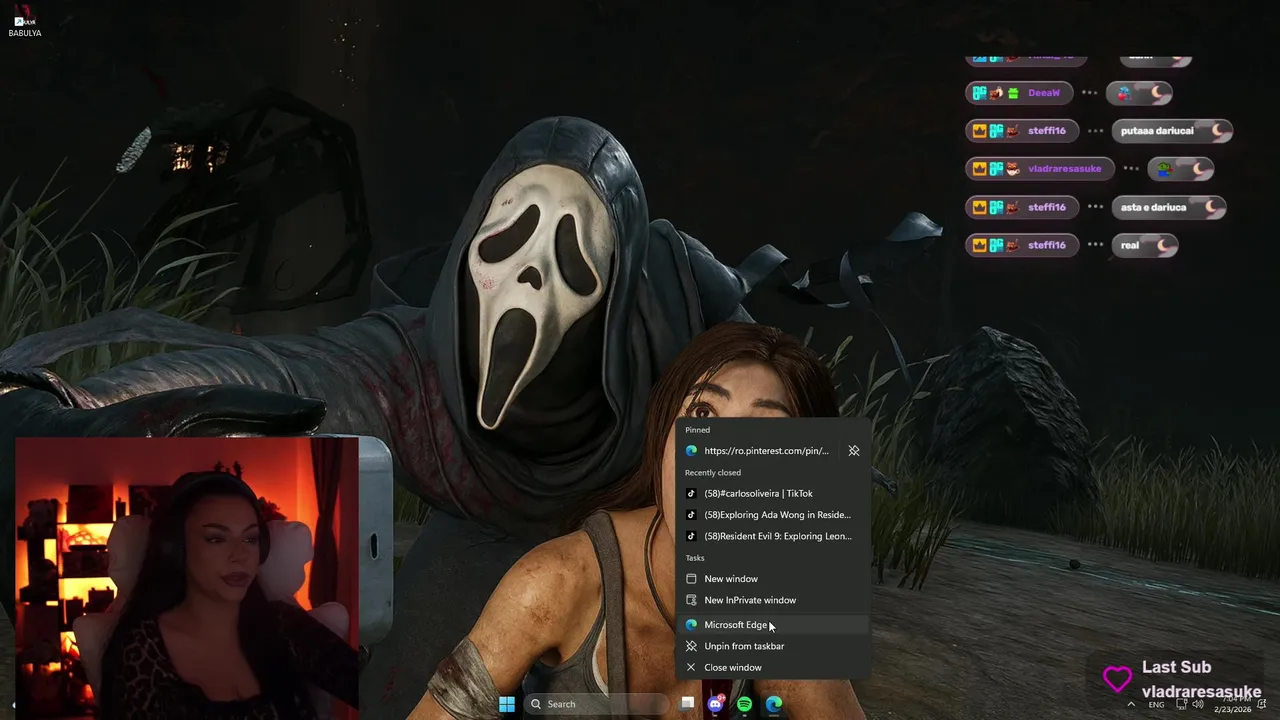Choose Unpin from taskbar
The height and width of the screenshot is (720, 1280).
coord(771,646)
